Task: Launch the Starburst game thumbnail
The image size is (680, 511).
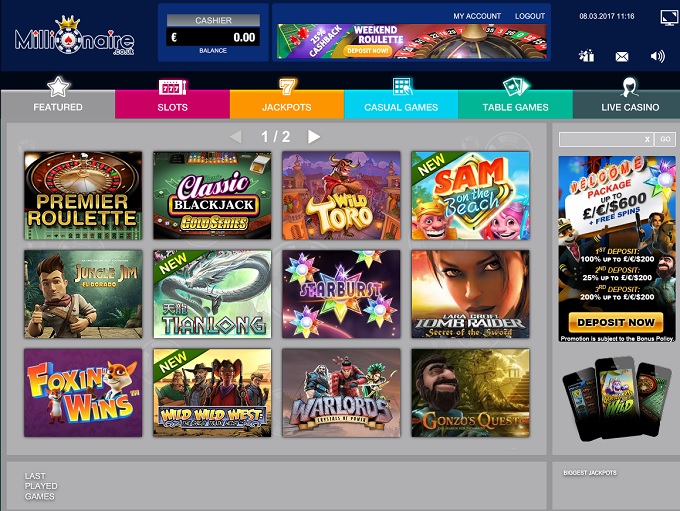Action: tap(341, 294)
